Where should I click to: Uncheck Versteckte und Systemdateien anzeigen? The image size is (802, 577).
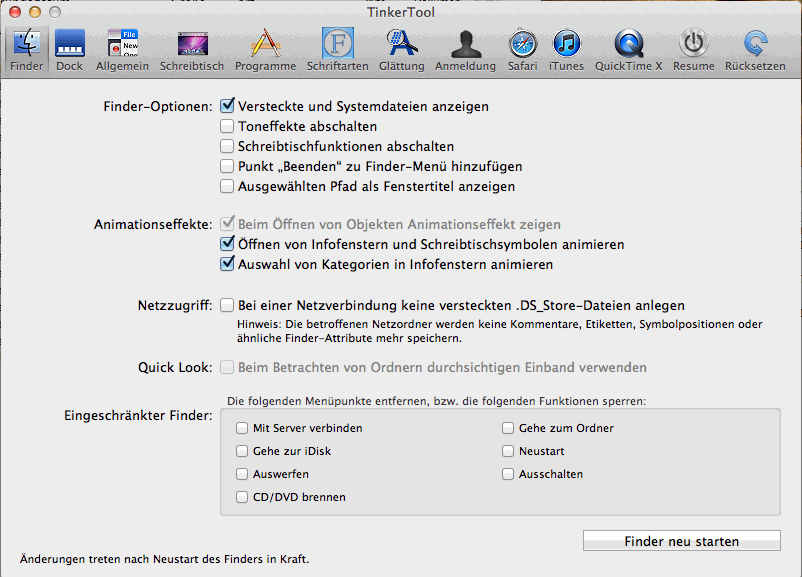[x=228, y=105]
